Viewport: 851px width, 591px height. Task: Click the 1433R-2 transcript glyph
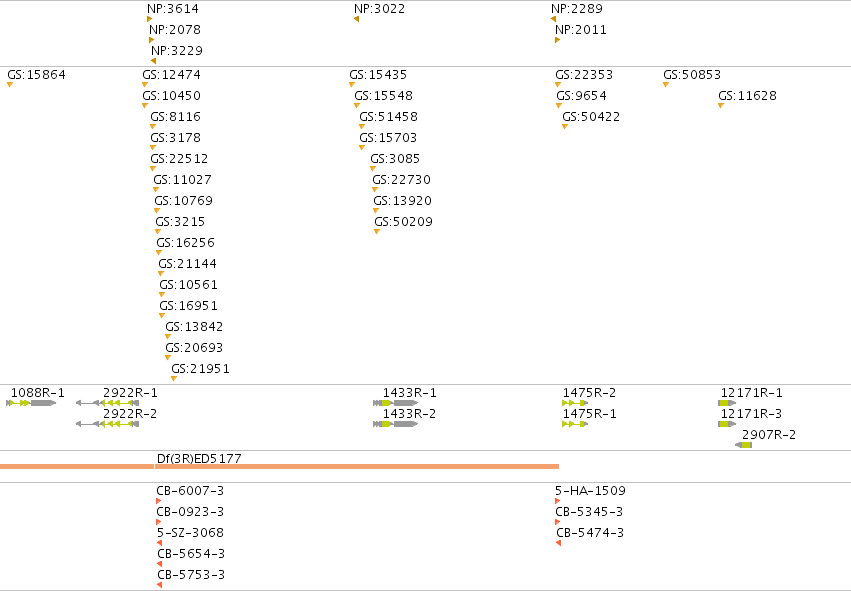point(396,424)
